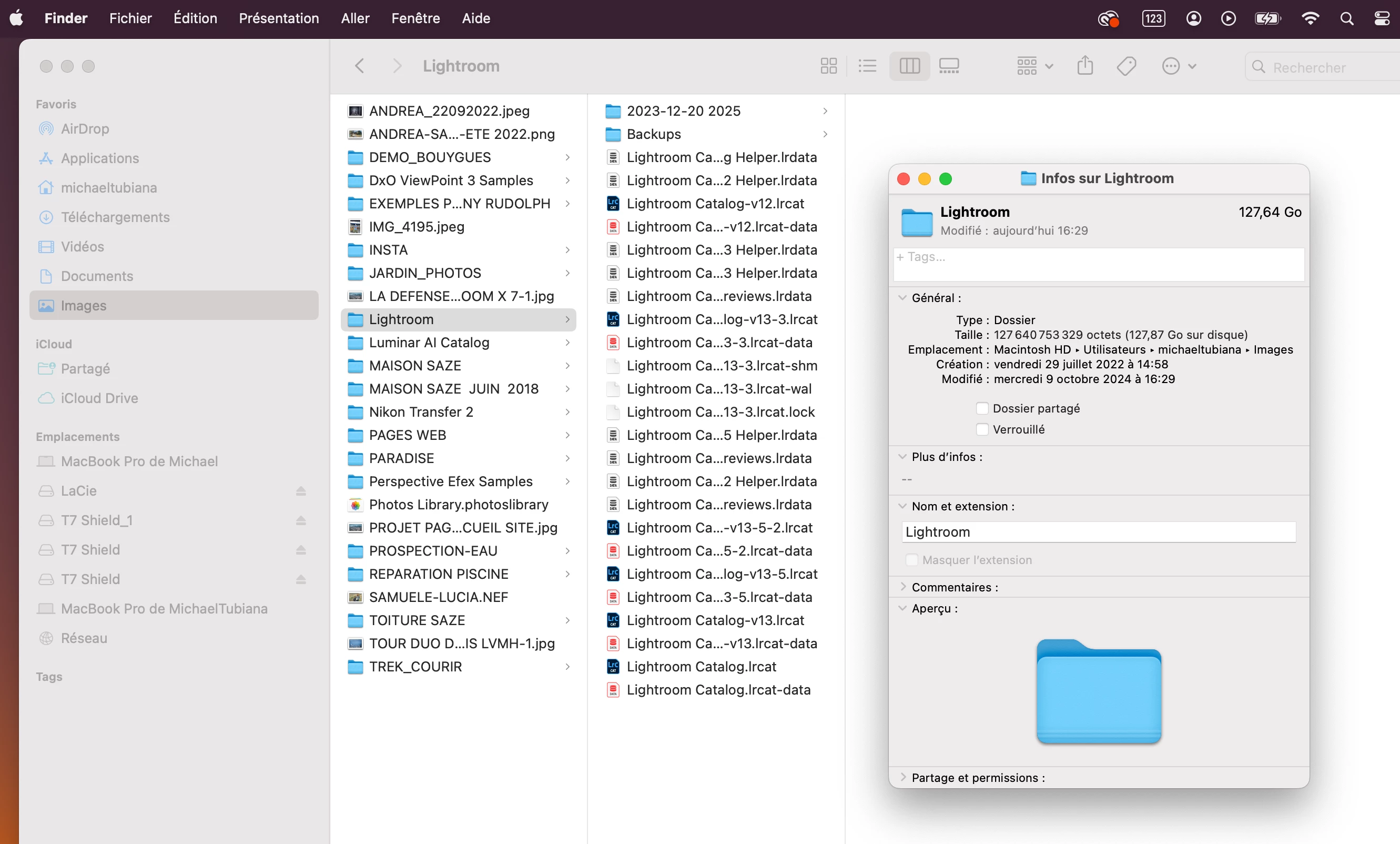Go back with the back arrow
1400x844 pixels.
click(360, 66)
